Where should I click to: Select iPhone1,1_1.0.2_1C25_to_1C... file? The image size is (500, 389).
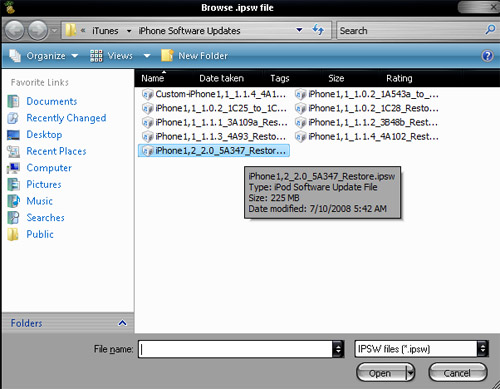point(214,108)
